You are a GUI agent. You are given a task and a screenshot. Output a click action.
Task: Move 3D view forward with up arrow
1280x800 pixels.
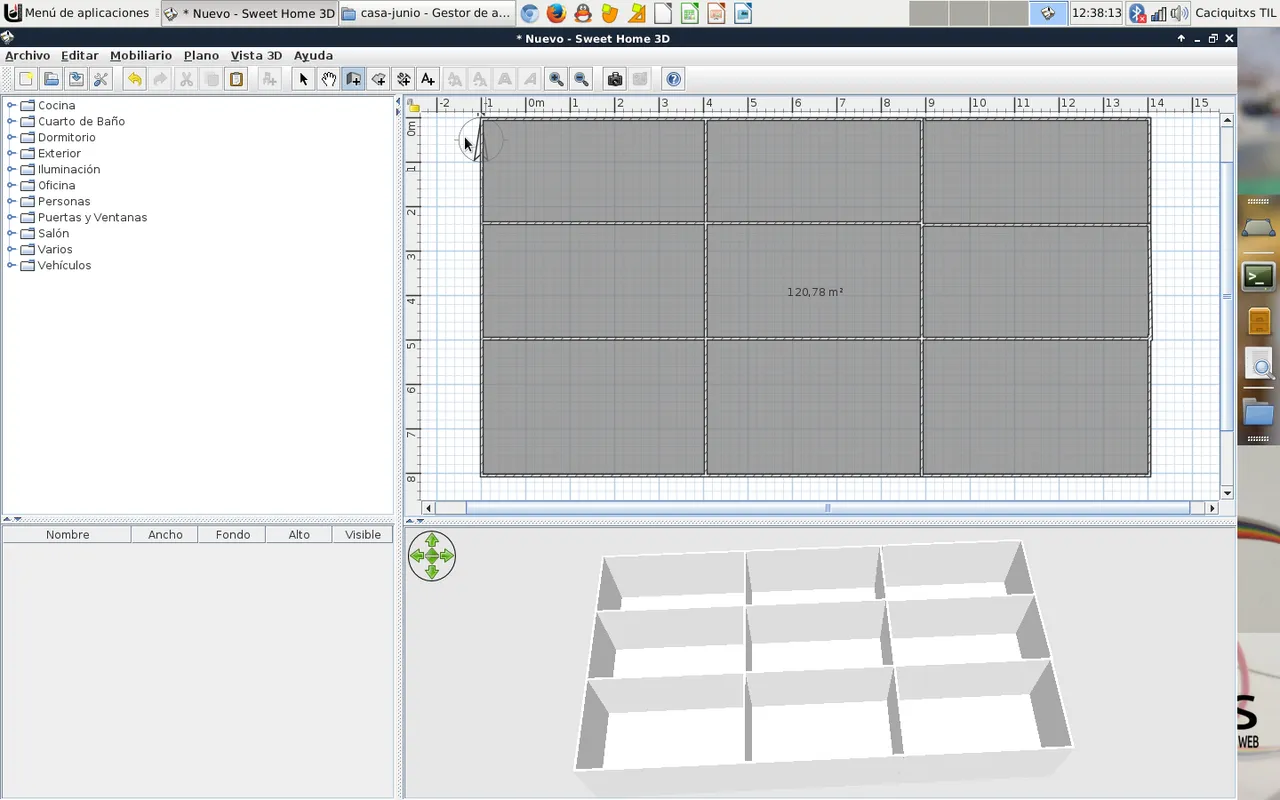(x=432, y=541)
